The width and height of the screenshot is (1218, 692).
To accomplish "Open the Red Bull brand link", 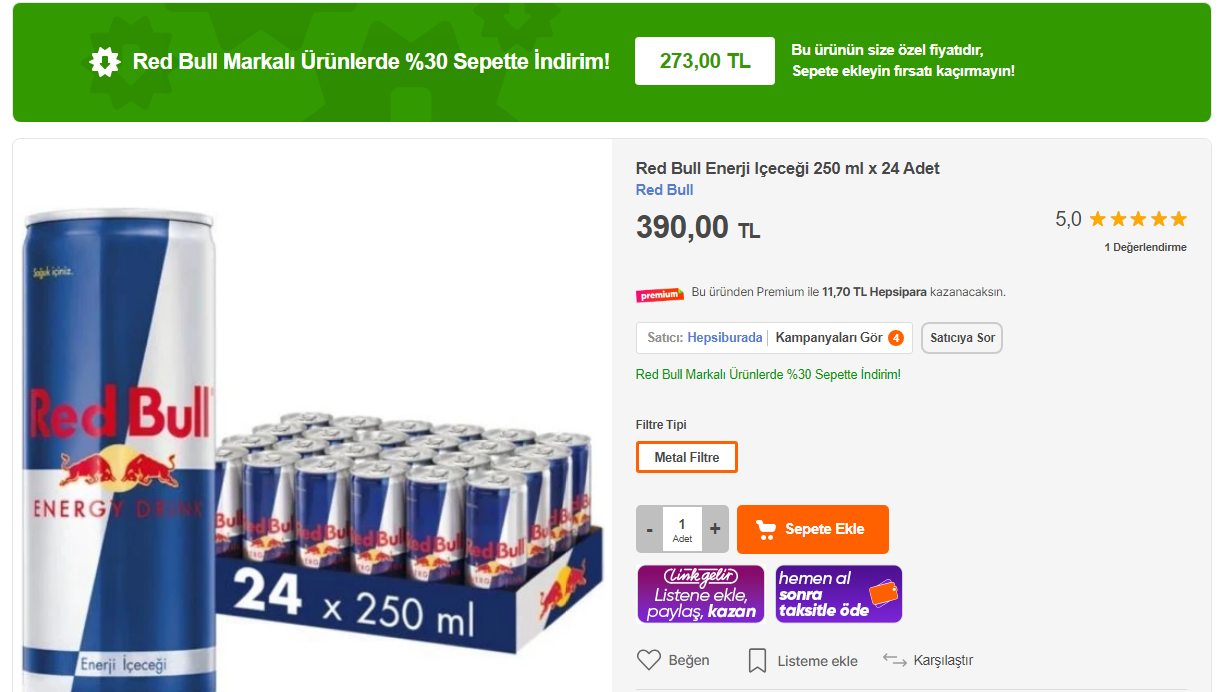I will click(664, 190).
